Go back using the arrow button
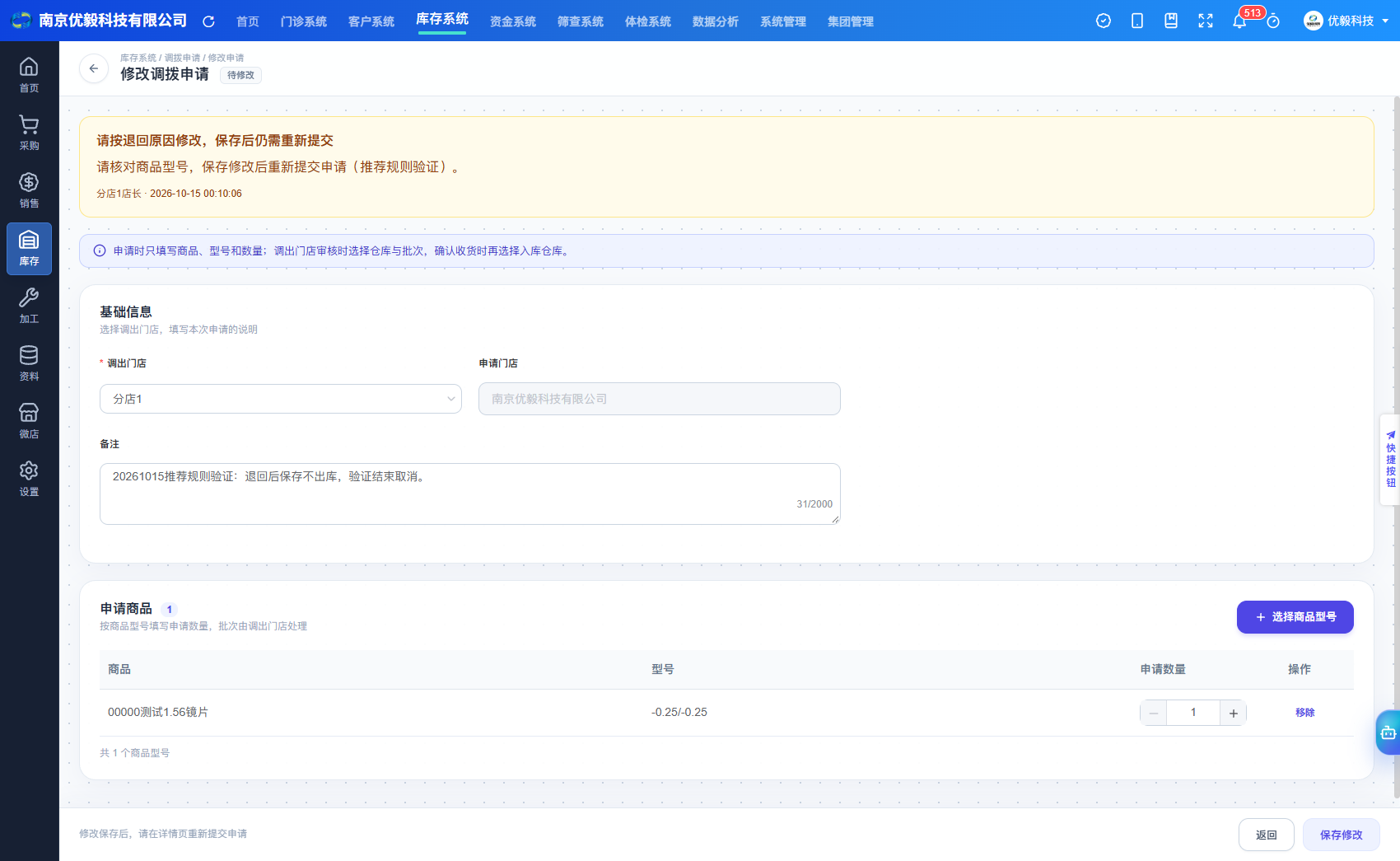1400x861 pixels. coord(94,68)
